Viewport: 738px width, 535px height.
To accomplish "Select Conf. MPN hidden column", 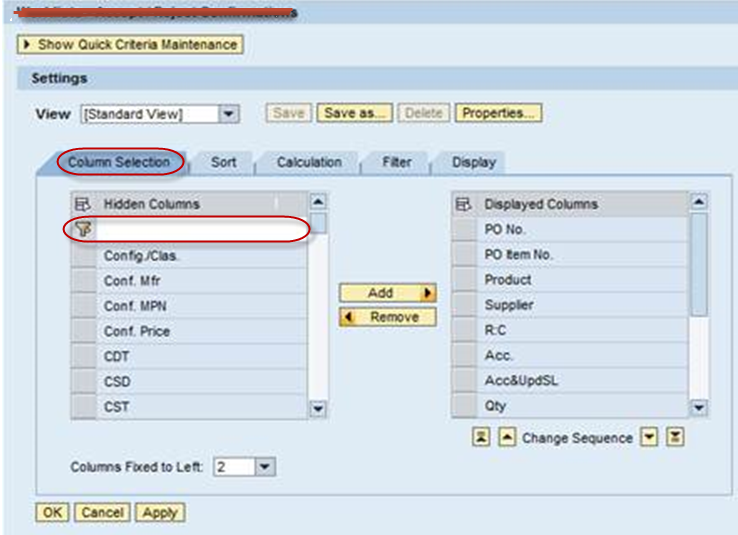I will click(202, 306).
